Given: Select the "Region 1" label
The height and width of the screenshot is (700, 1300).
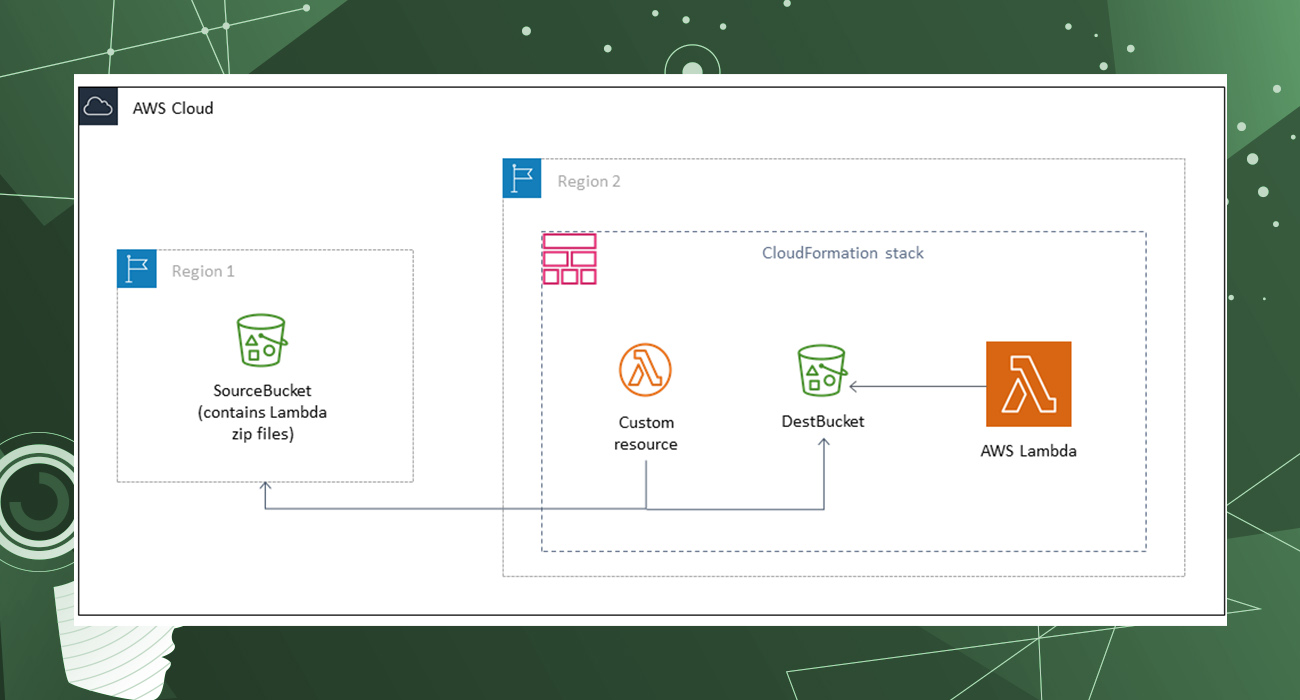Looking at the screenshot, I should tap(203, 271).
